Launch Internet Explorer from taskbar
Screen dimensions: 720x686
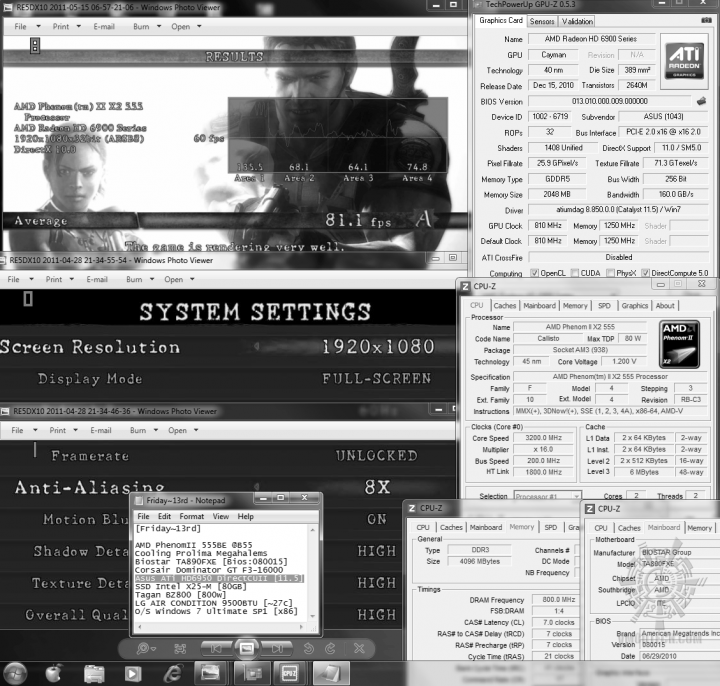tap(173, 674)
